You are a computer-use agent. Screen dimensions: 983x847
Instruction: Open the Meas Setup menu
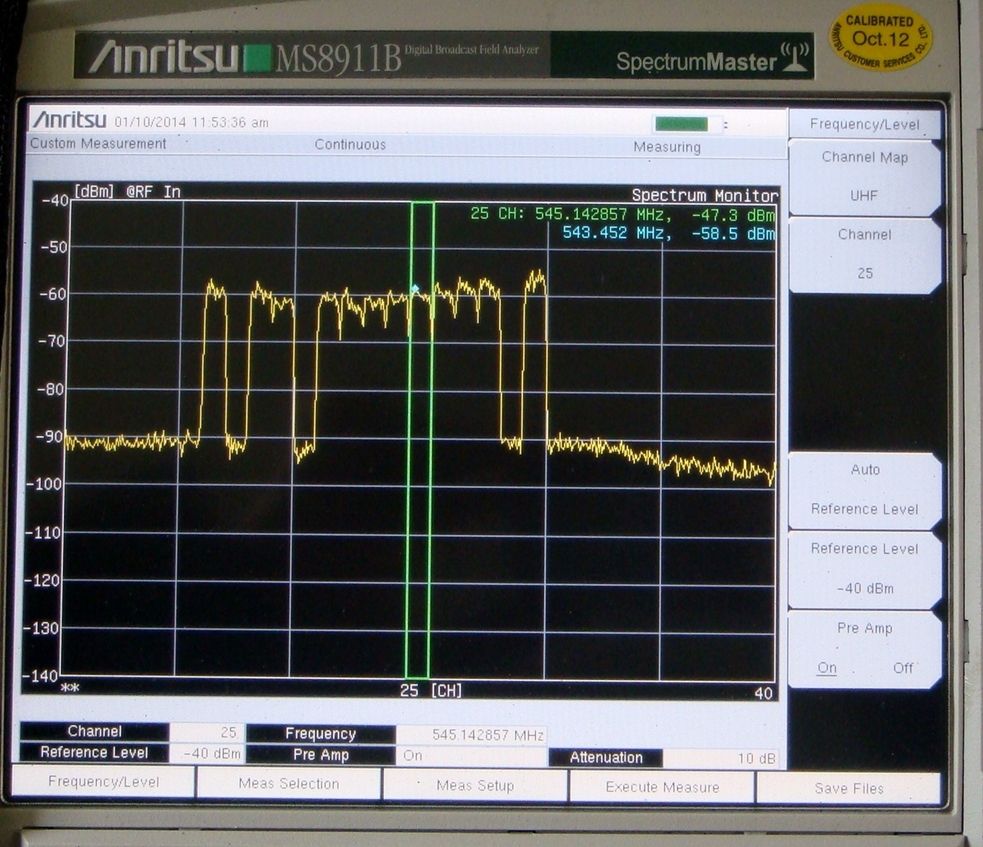click(475, 786)
